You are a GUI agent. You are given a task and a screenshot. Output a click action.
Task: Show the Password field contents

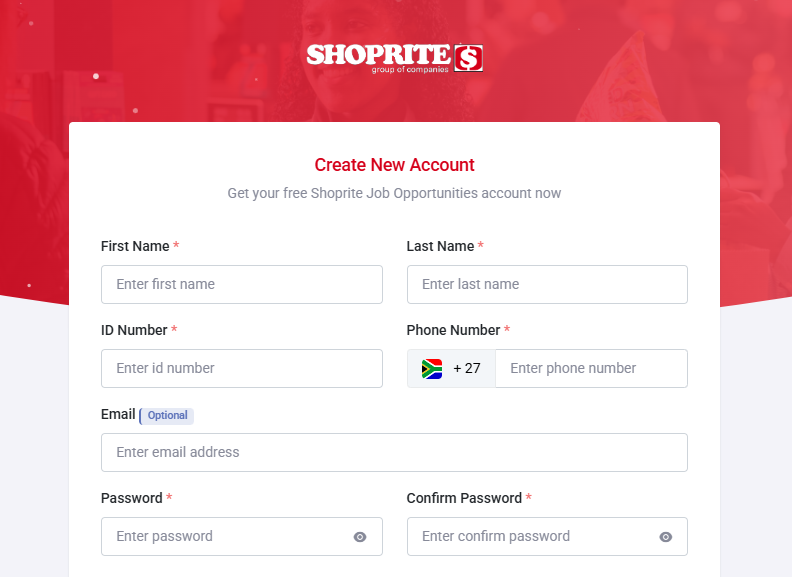[360, 537]
